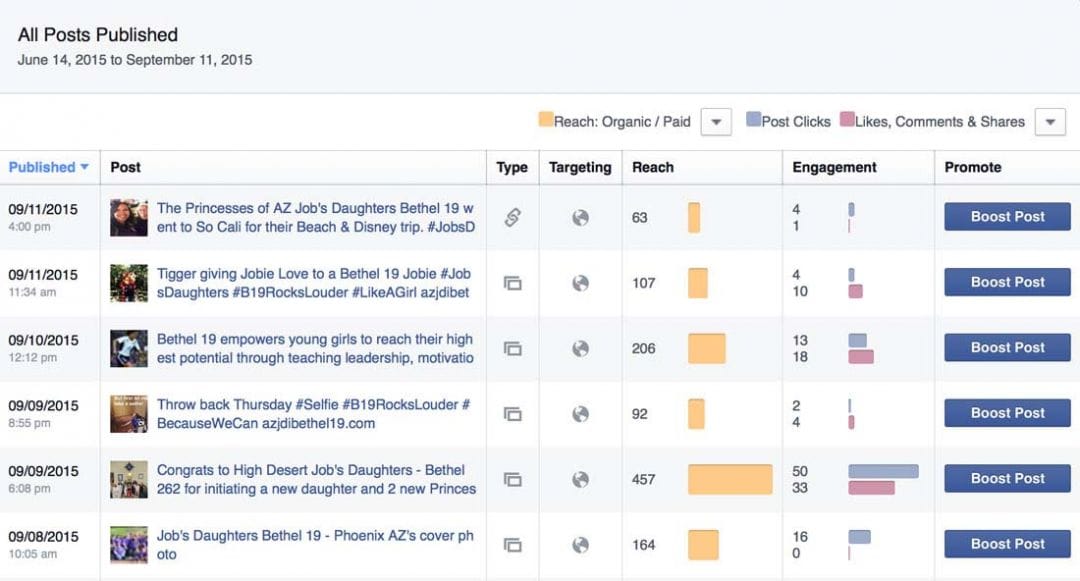This screenshot has width=1080, height=581.
Task: Open the Reach: Organic / Paid dropdown
Action: (x=715, y=122)
